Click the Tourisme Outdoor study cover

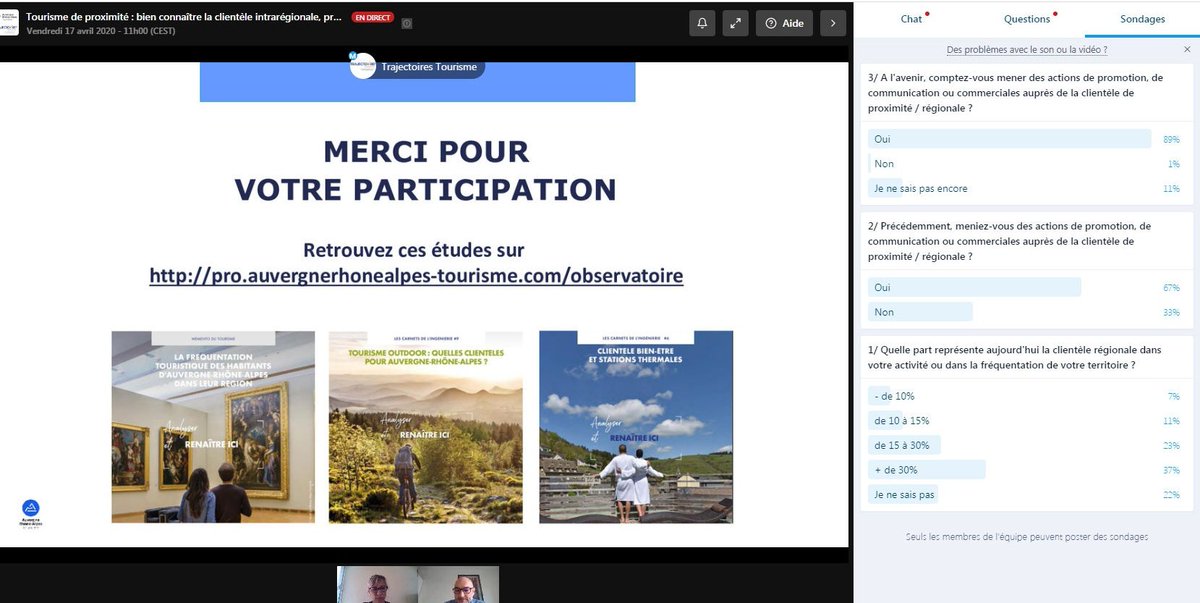coord(425,427)
